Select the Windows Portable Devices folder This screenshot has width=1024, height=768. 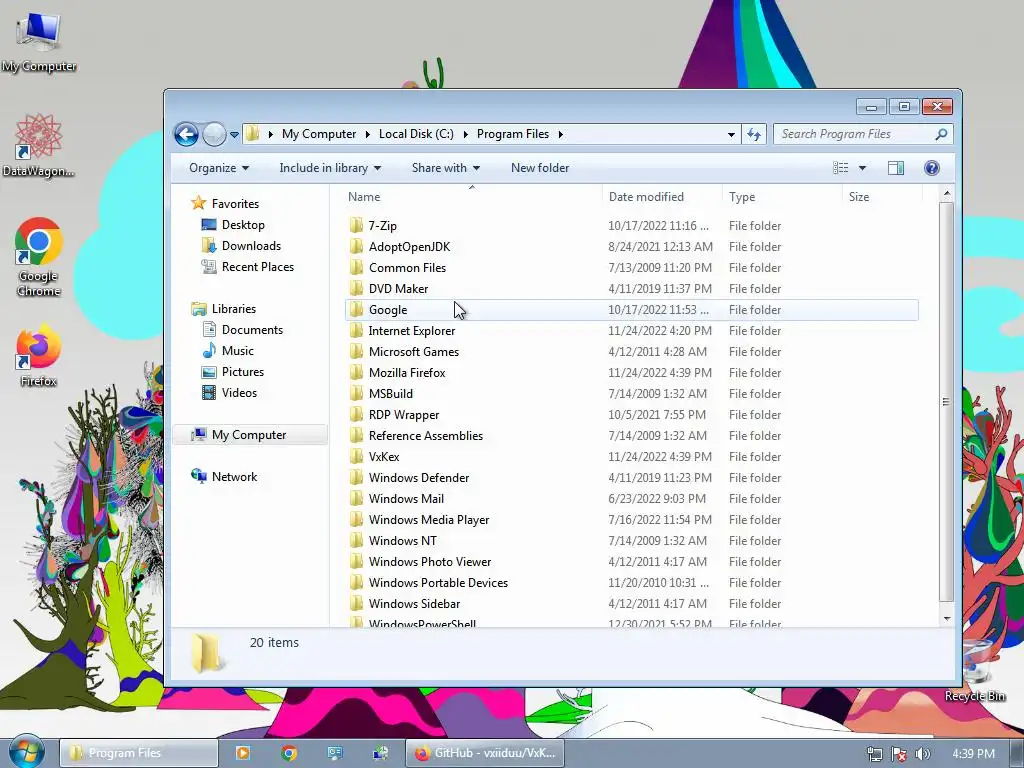(438, 583)
